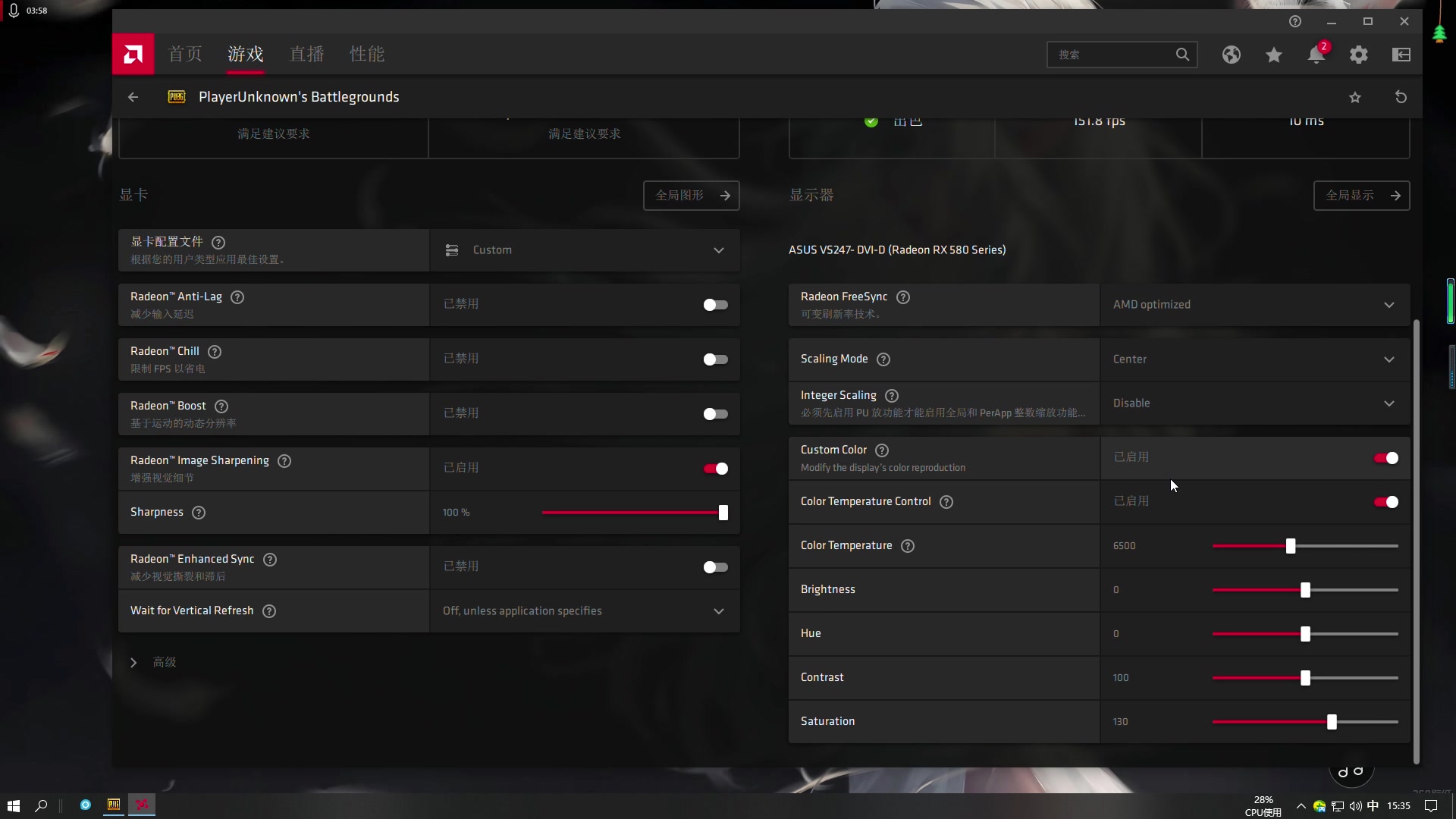Click help icon next to Radeon Chill

215,352
